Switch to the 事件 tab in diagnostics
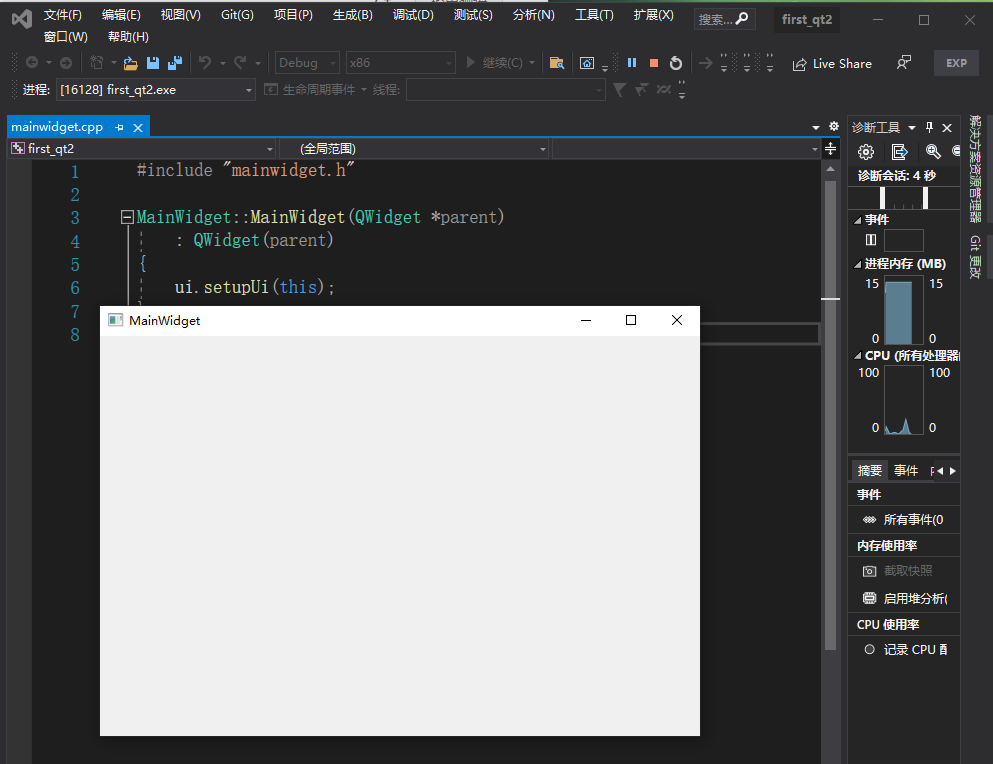The image size is (993, 764). tap(906, 470)
